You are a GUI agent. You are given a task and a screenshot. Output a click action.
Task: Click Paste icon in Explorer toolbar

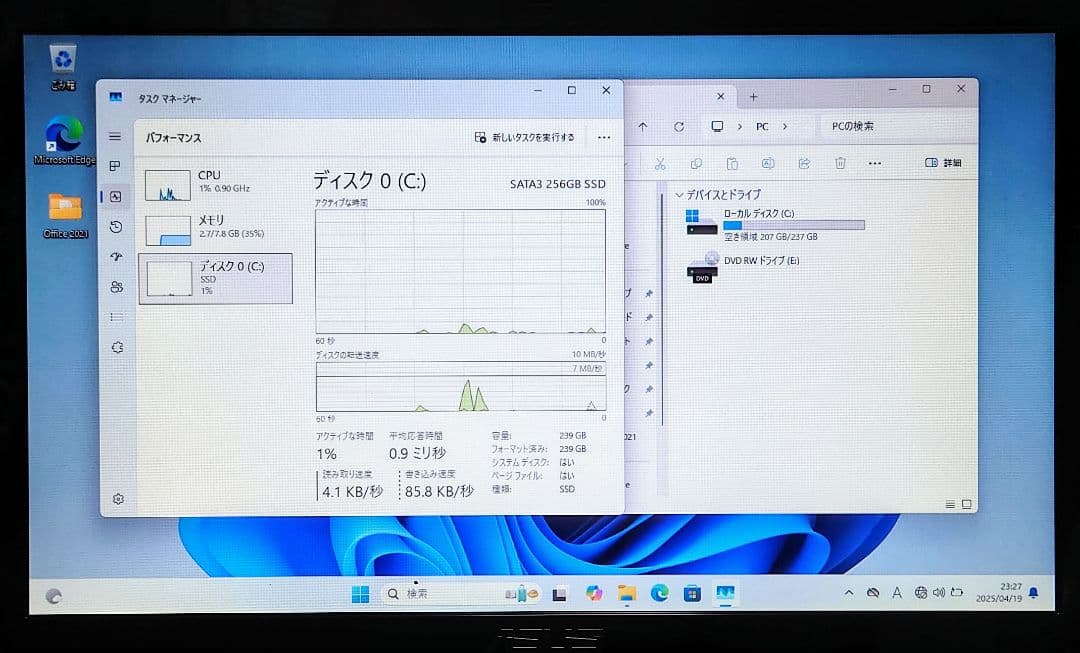[732, 163]
